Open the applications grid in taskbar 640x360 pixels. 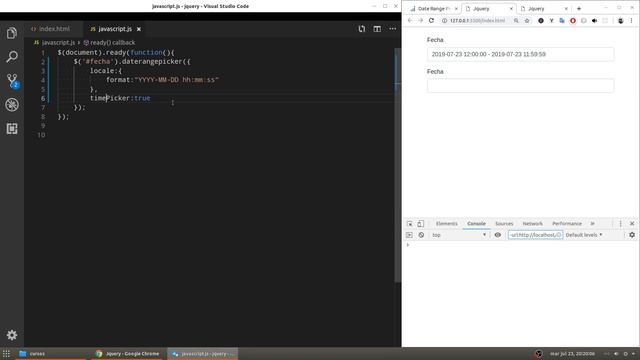click(x=6, y=353)
